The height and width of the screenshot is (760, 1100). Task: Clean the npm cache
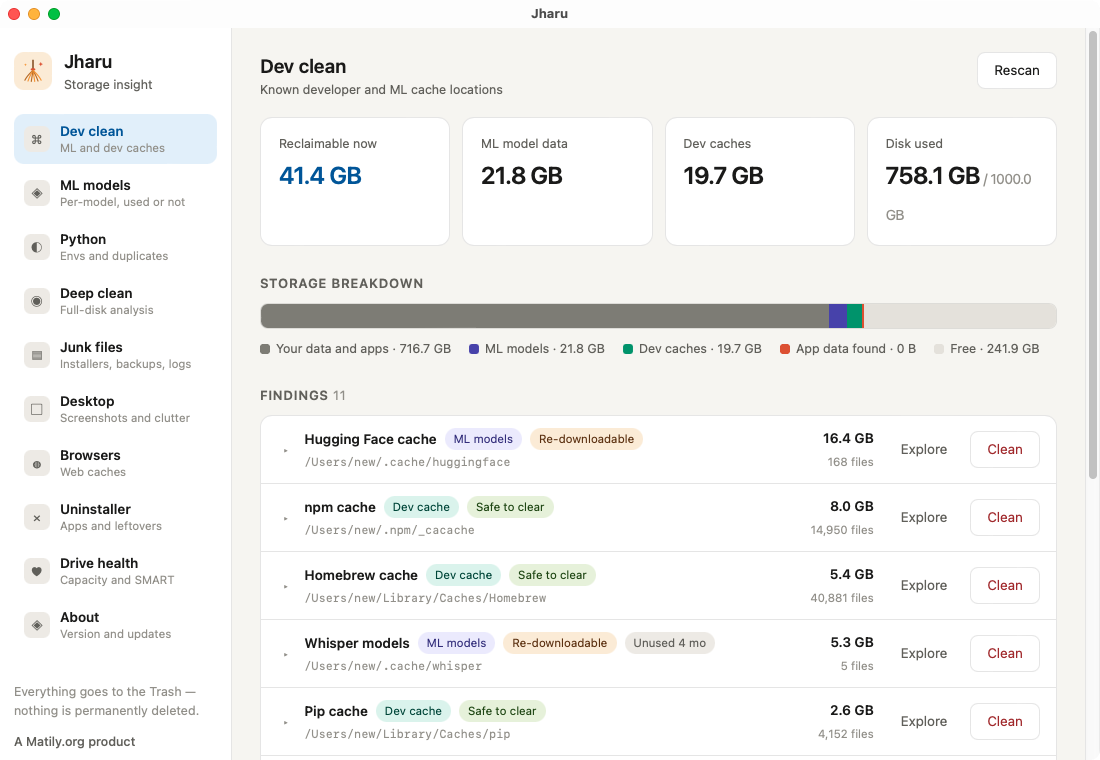(1005, 517)
